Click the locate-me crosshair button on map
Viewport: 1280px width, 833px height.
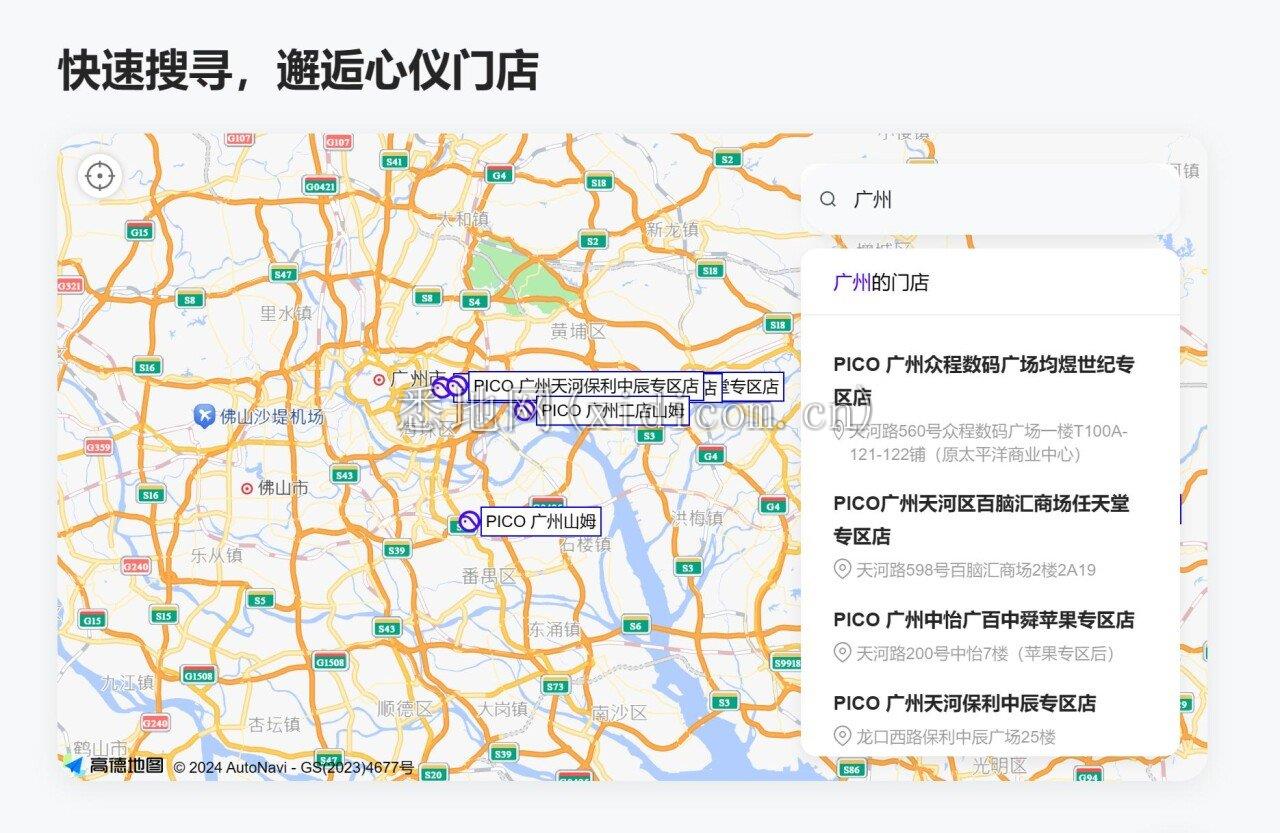click(x=99, y=177)
